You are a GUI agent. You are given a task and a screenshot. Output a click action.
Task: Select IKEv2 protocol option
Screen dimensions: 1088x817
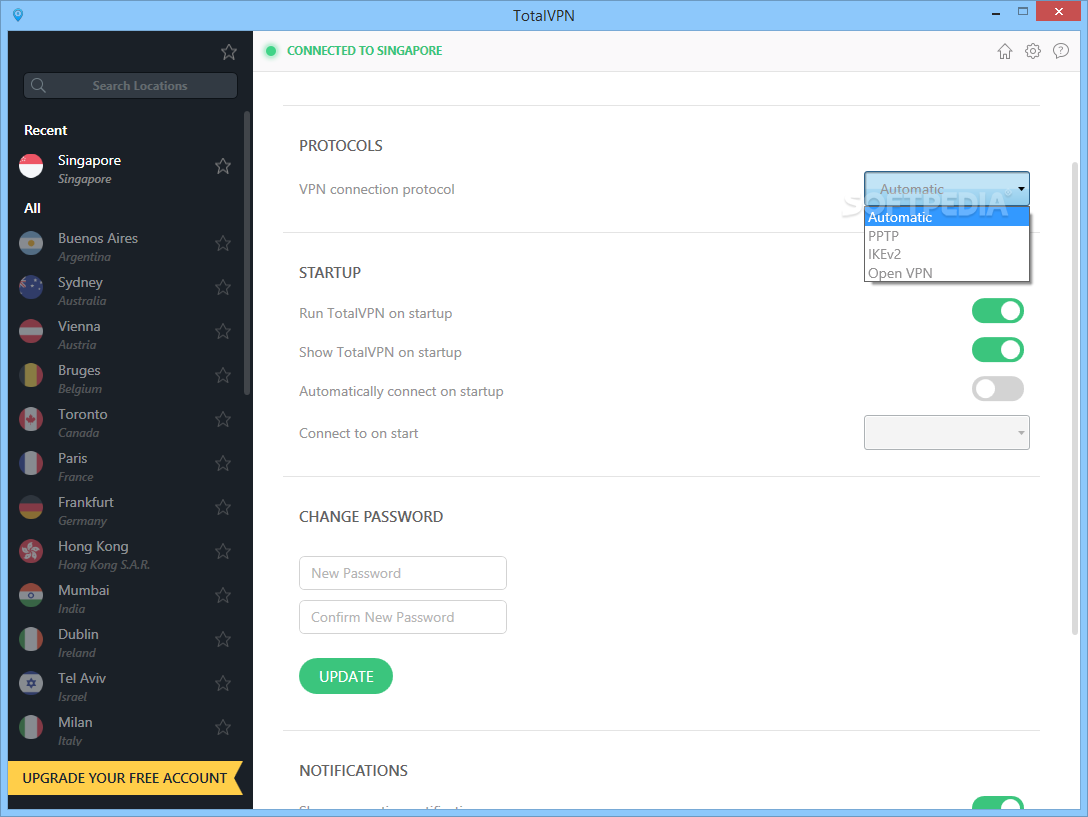click(x=947, y=254)
